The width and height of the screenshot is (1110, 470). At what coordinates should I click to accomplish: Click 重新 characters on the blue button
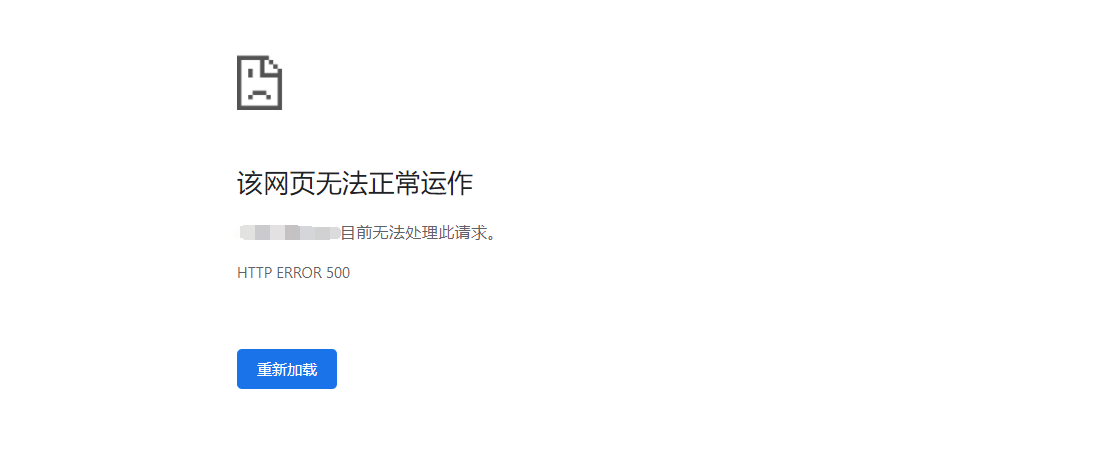272,369
